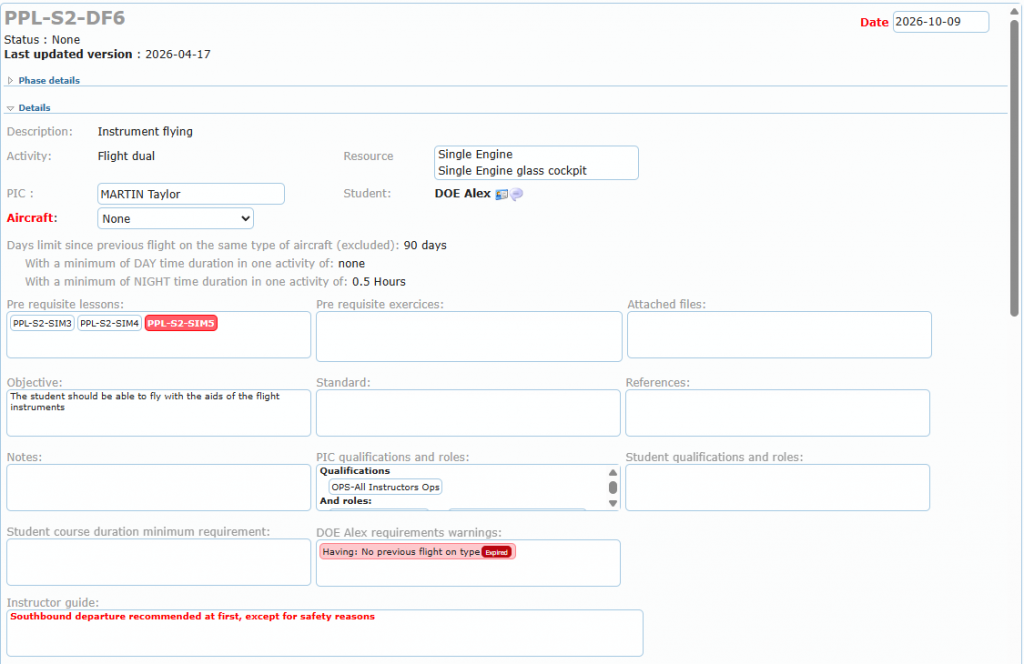The image size is (1024, 664).
Task: Click the Student qualifications and roles box
Action: coord(777,488)
